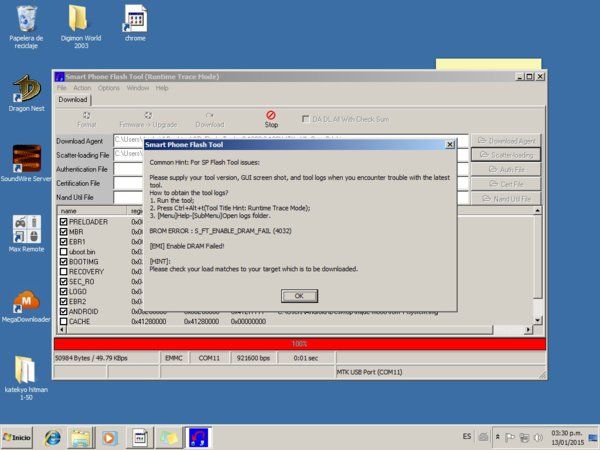
Task: Click the OK button in error dialog
Action: 299,296
